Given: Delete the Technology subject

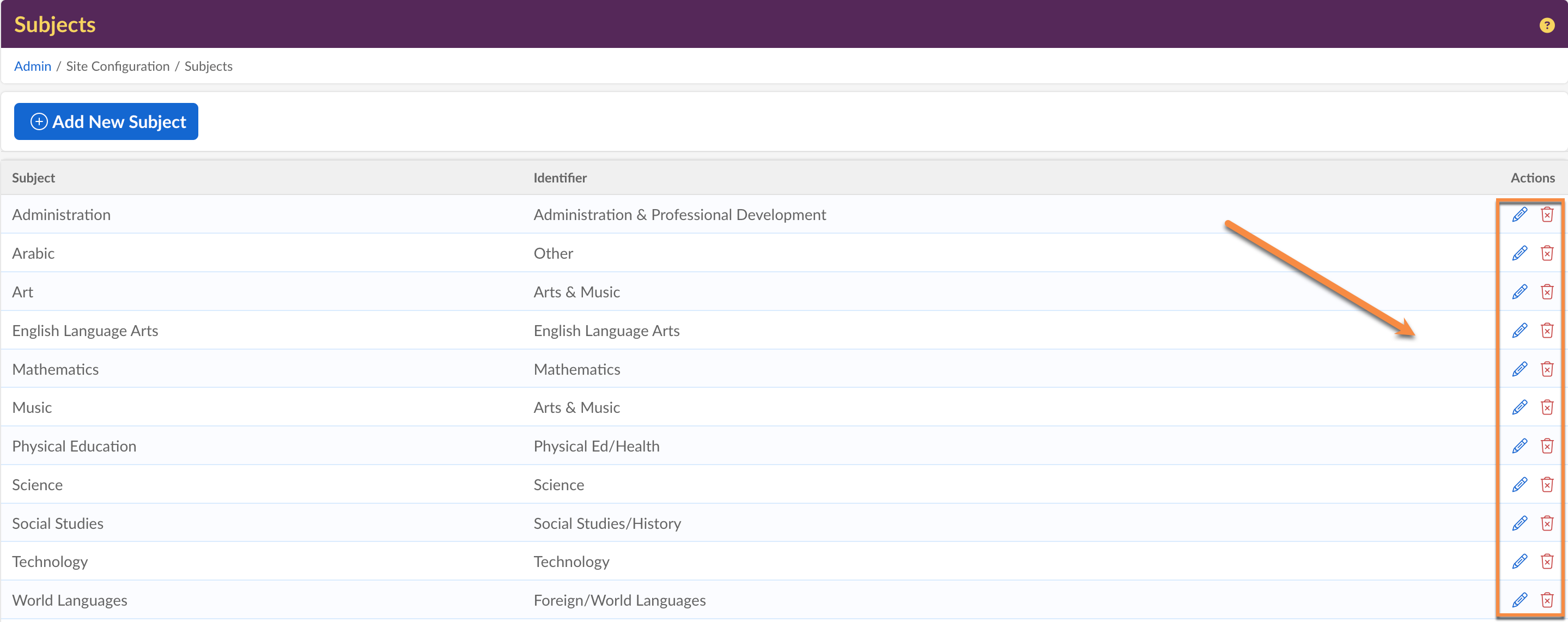Looking at the screenshot, I should [x=1547, y=561].
